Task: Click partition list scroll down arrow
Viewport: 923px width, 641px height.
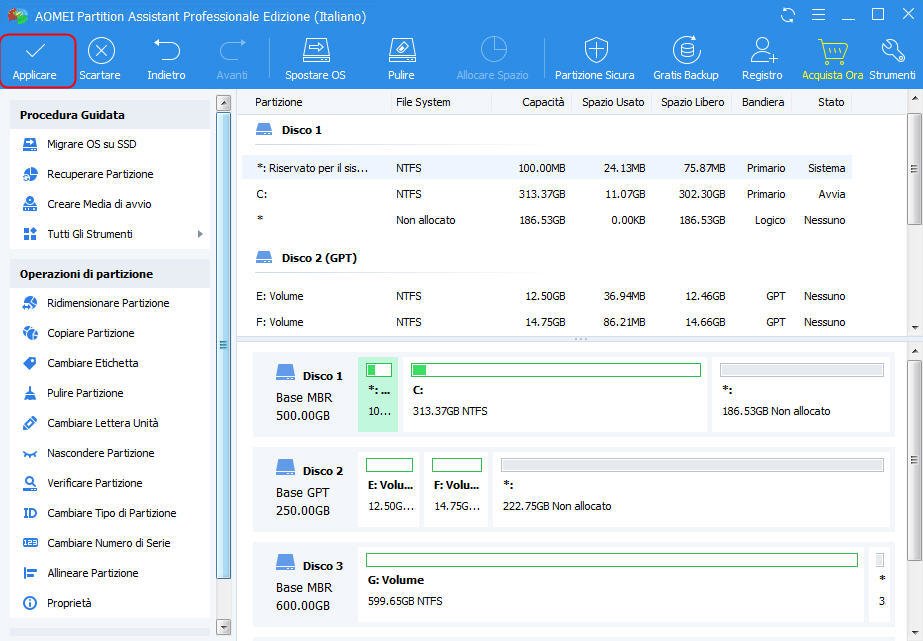Action: point(915,327)
